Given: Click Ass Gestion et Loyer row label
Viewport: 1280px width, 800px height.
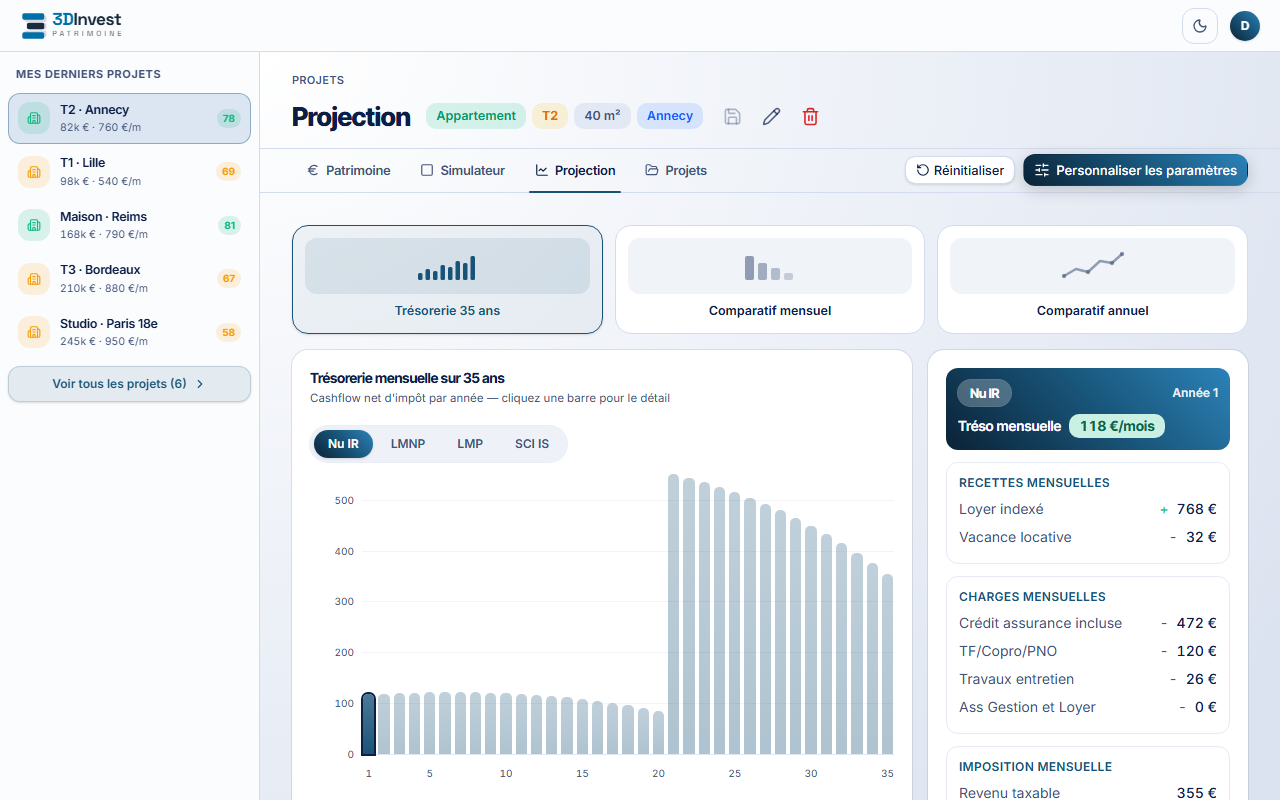Looking at the screenshot, I should coord(1027,707).
